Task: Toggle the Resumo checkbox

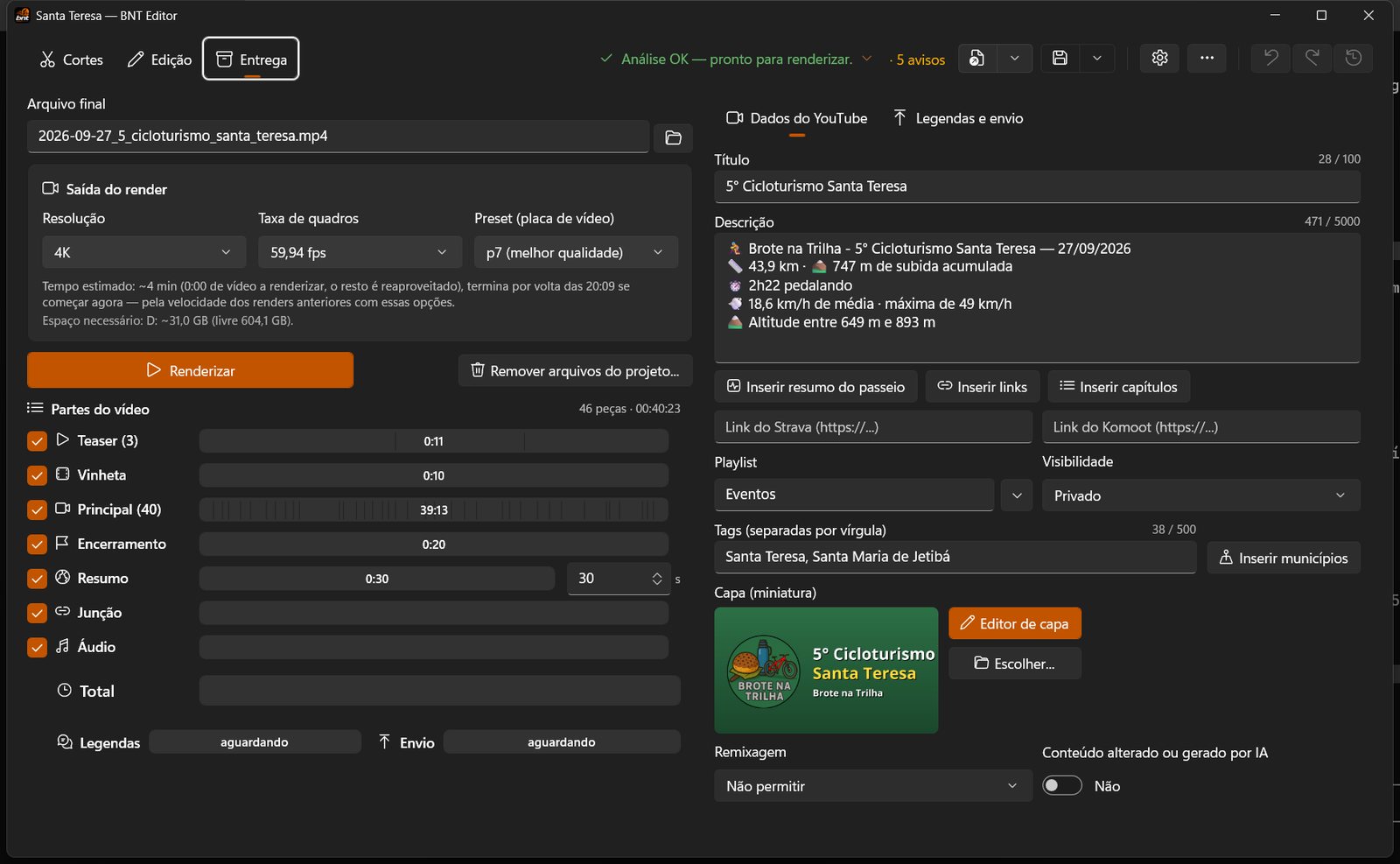Action: [37, 579]
